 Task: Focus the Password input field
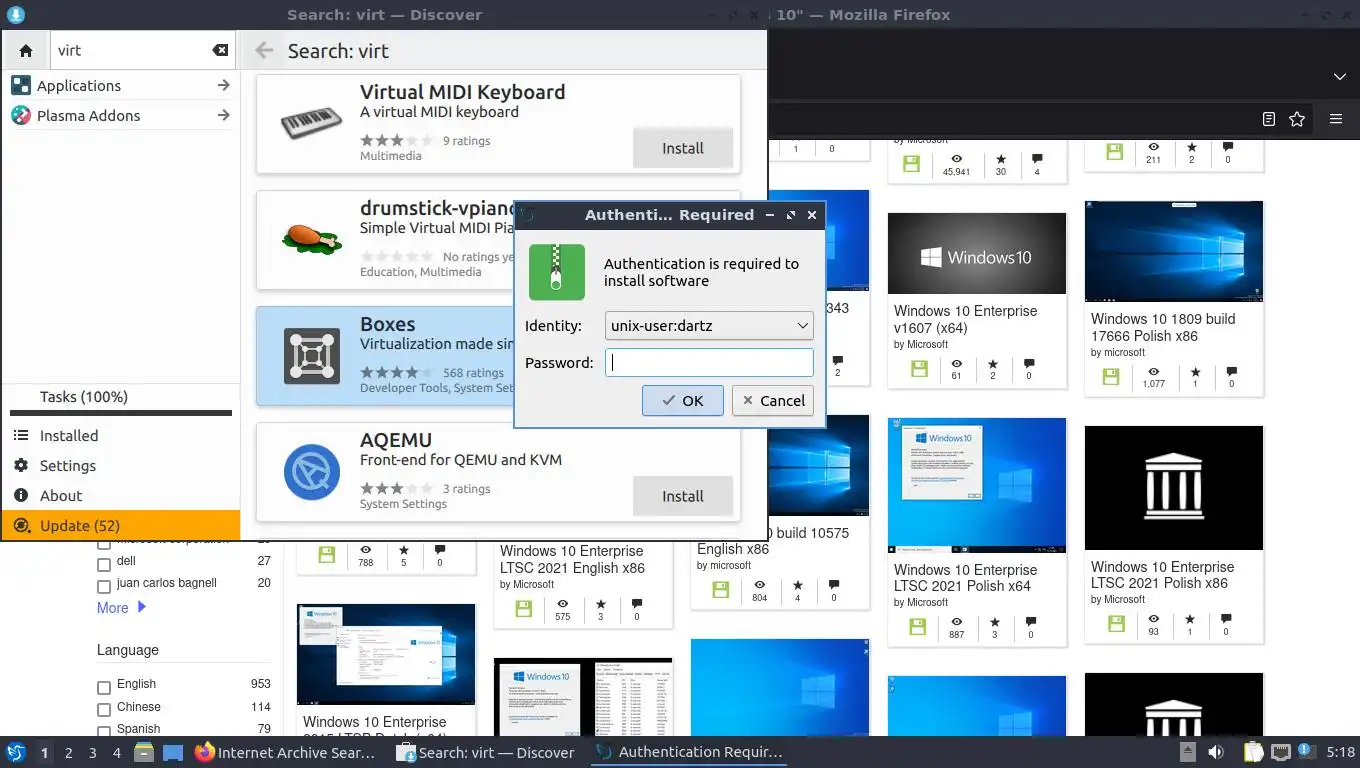point(709,363)
